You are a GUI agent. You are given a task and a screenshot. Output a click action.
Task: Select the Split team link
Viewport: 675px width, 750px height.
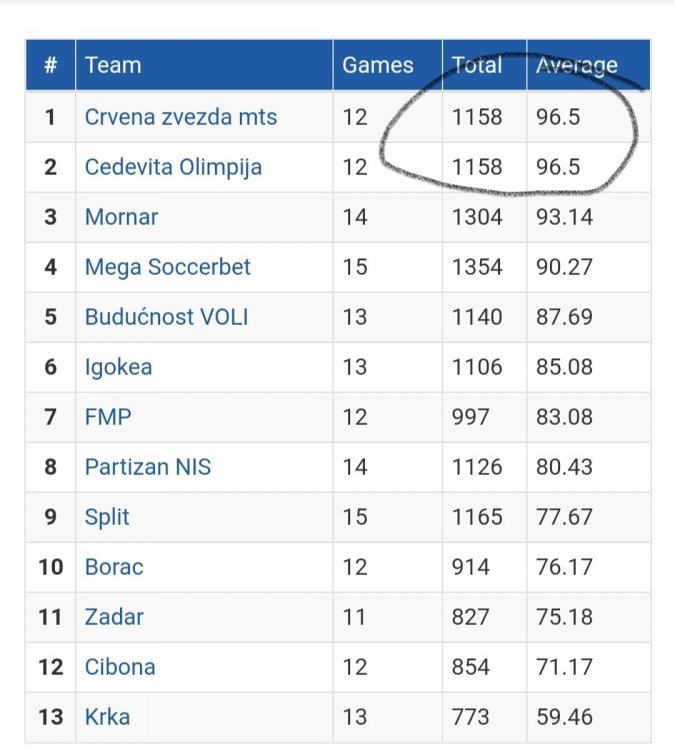click(x=107, y=517)
